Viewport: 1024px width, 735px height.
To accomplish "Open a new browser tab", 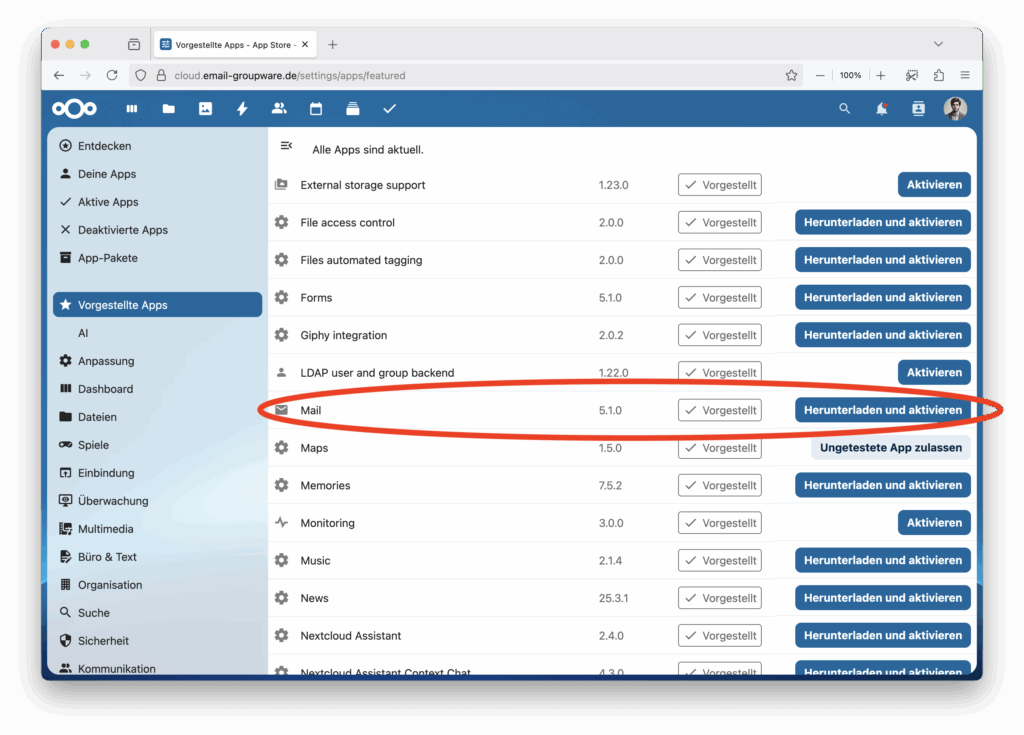I will 332,44.
